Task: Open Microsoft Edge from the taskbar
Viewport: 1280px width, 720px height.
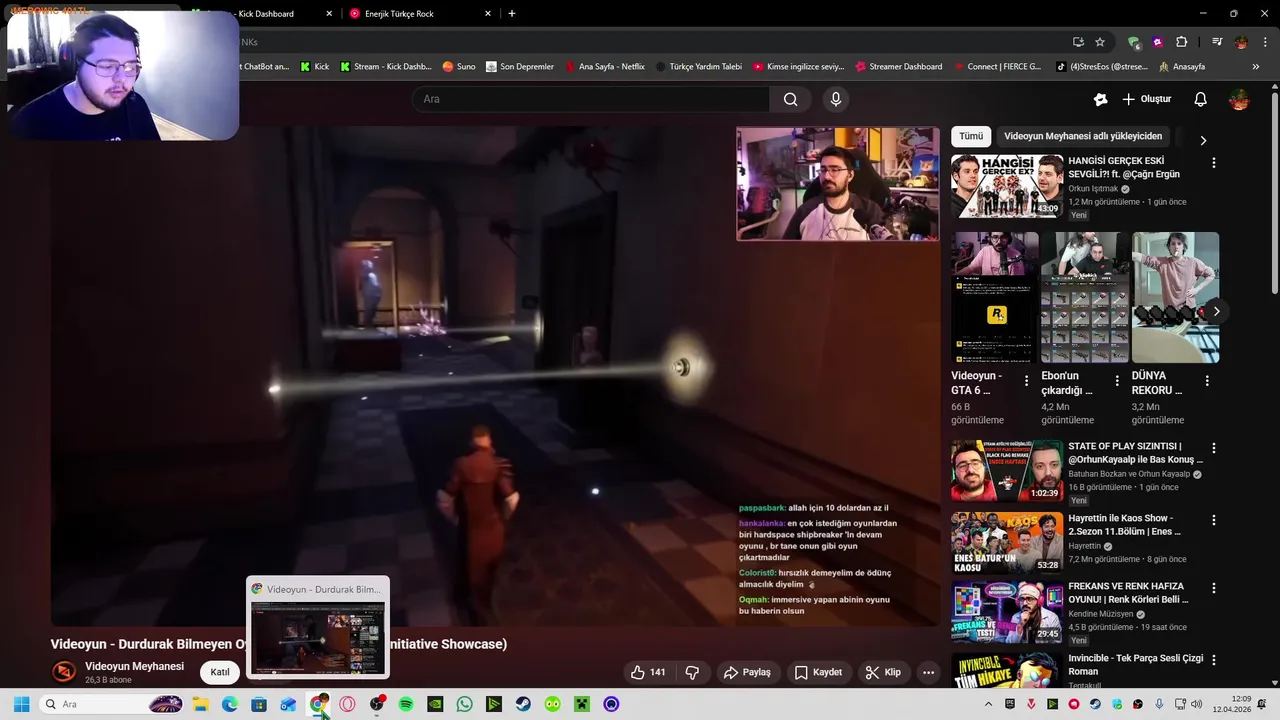Action: (230, 704)
